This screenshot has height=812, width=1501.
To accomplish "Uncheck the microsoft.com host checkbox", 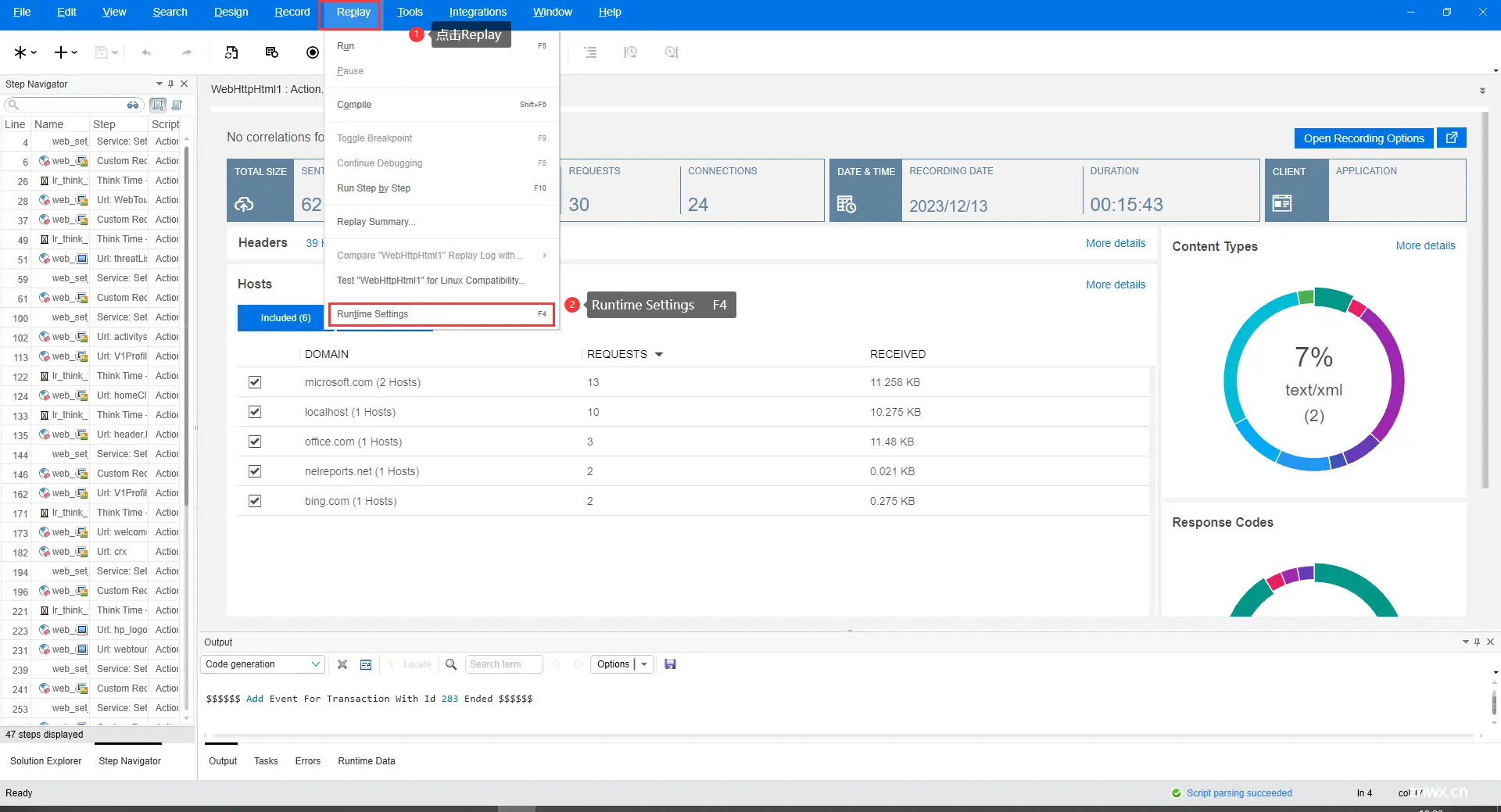I will [255, 382].
